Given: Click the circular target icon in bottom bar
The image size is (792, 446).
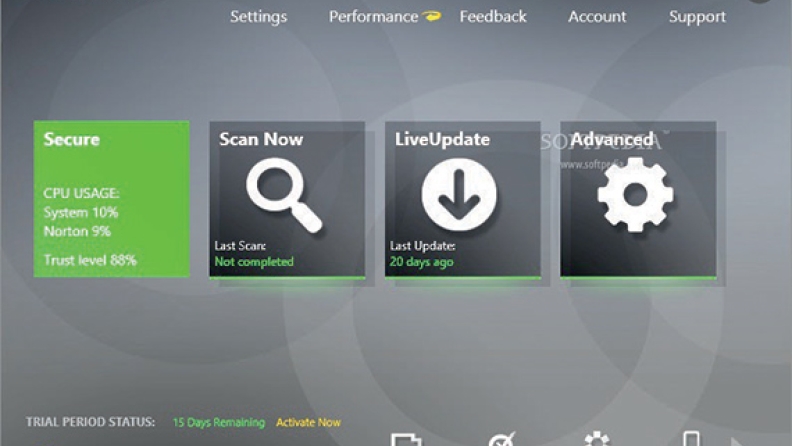Looking at the screenshot, I should 500,440.
